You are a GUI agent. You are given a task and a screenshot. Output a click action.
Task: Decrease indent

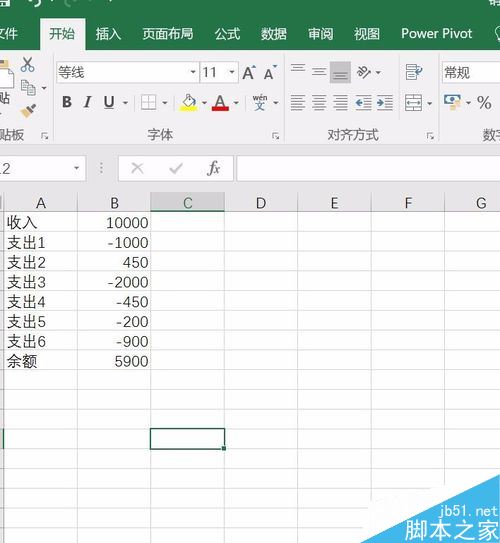363,103
